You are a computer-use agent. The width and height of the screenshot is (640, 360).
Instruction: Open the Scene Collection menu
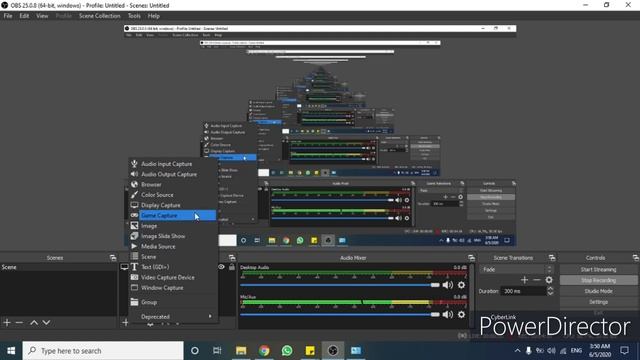[x=100, y=16]
